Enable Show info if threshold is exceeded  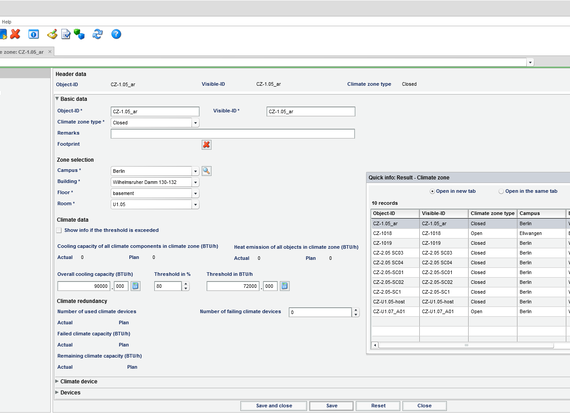(x=59, y=230)
